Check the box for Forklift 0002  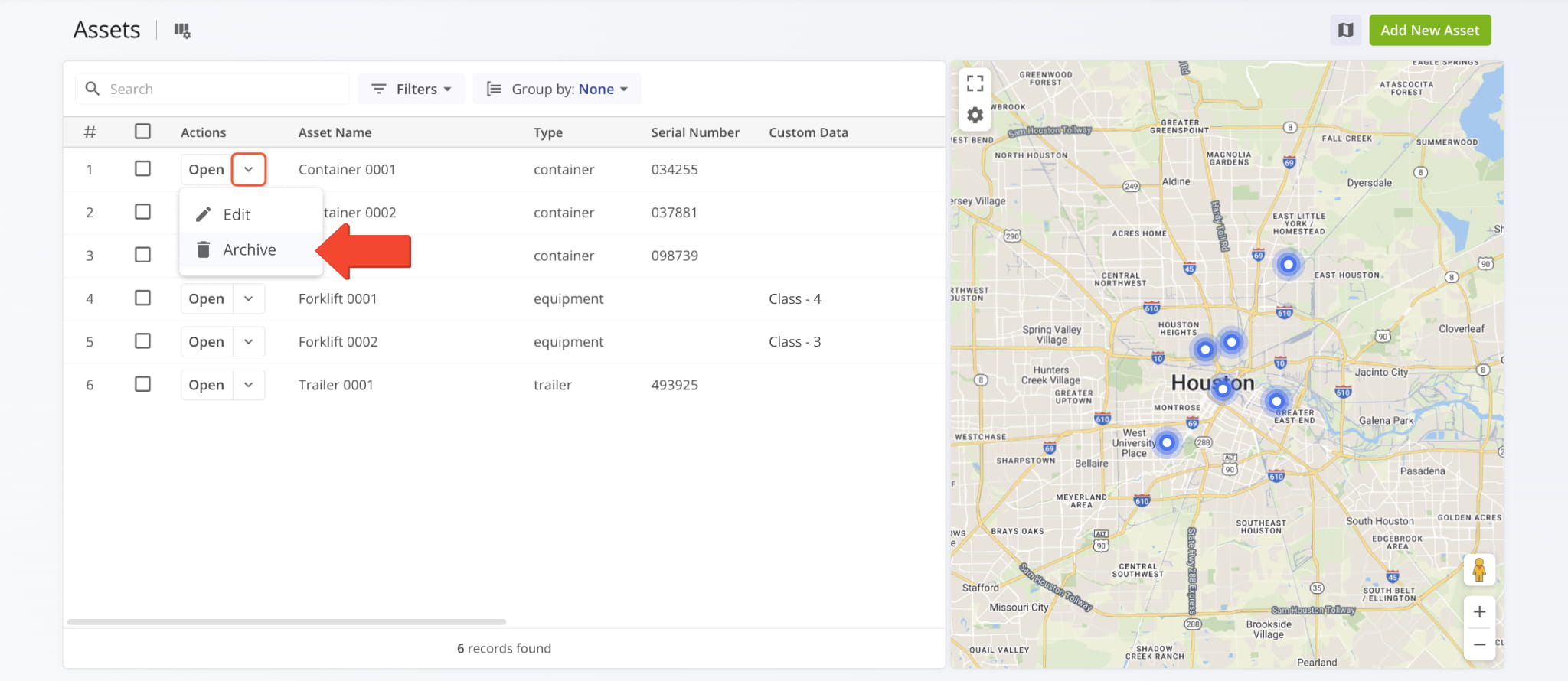click(142, 340)
